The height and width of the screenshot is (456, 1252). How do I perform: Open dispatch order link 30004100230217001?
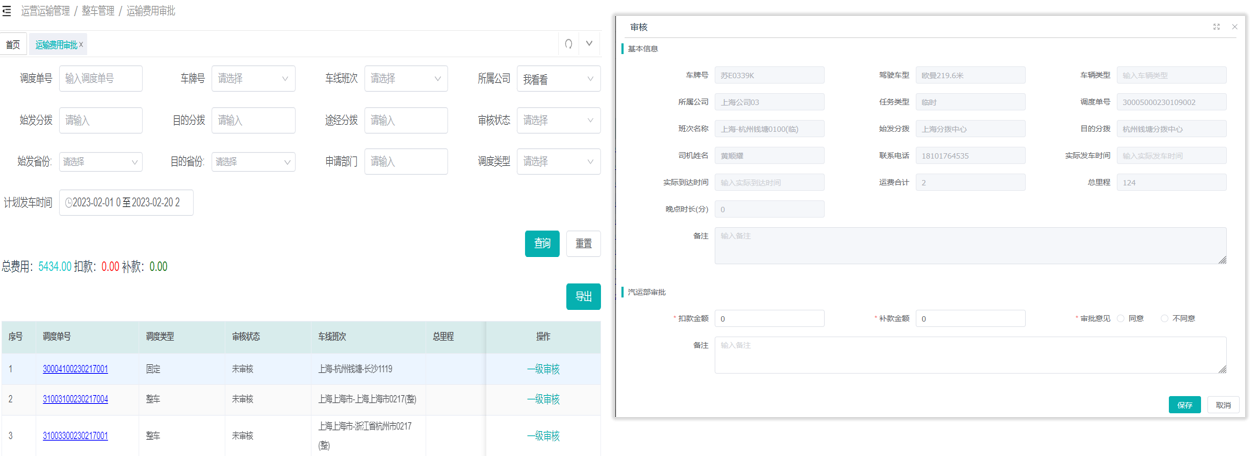[x=75, y=369]
